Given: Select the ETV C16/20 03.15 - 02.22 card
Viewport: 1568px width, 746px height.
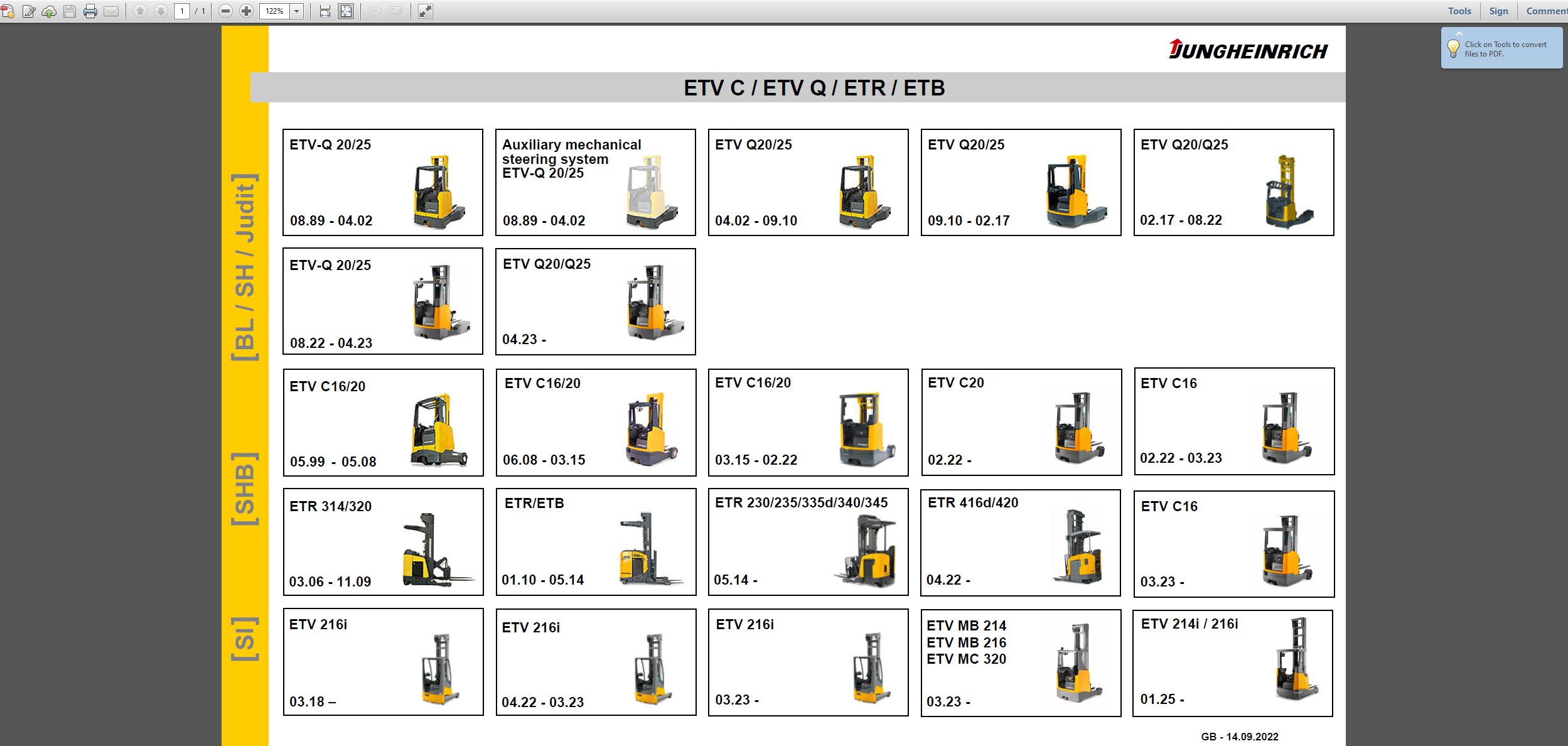Looking at the screenshot, I should pos(808,423).
